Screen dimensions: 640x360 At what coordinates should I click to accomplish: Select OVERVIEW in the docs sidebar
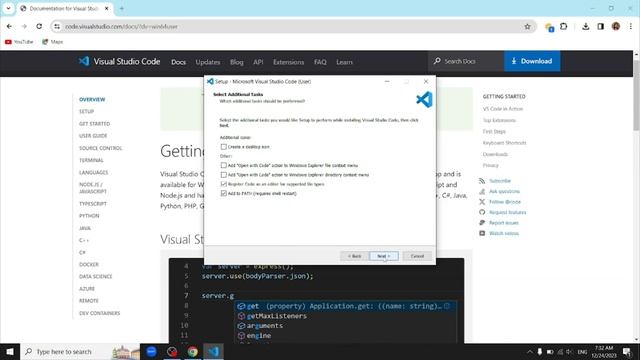tap(92, 100)
